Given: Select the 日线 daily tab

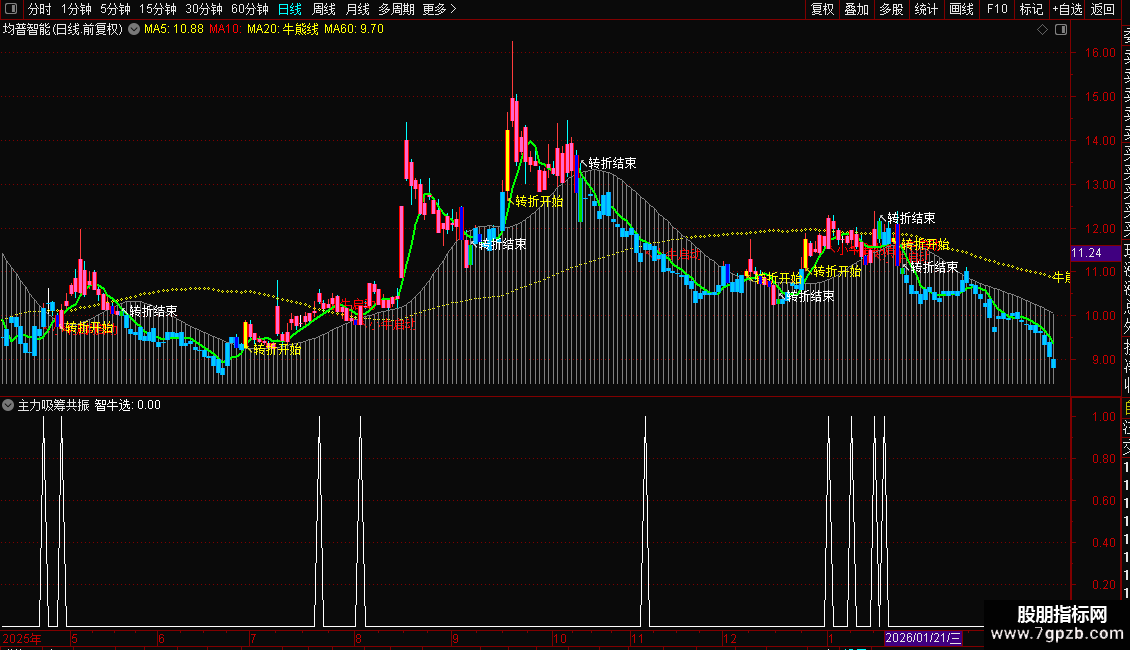Looking at the screenshot, I should click(x=290, y=9).
